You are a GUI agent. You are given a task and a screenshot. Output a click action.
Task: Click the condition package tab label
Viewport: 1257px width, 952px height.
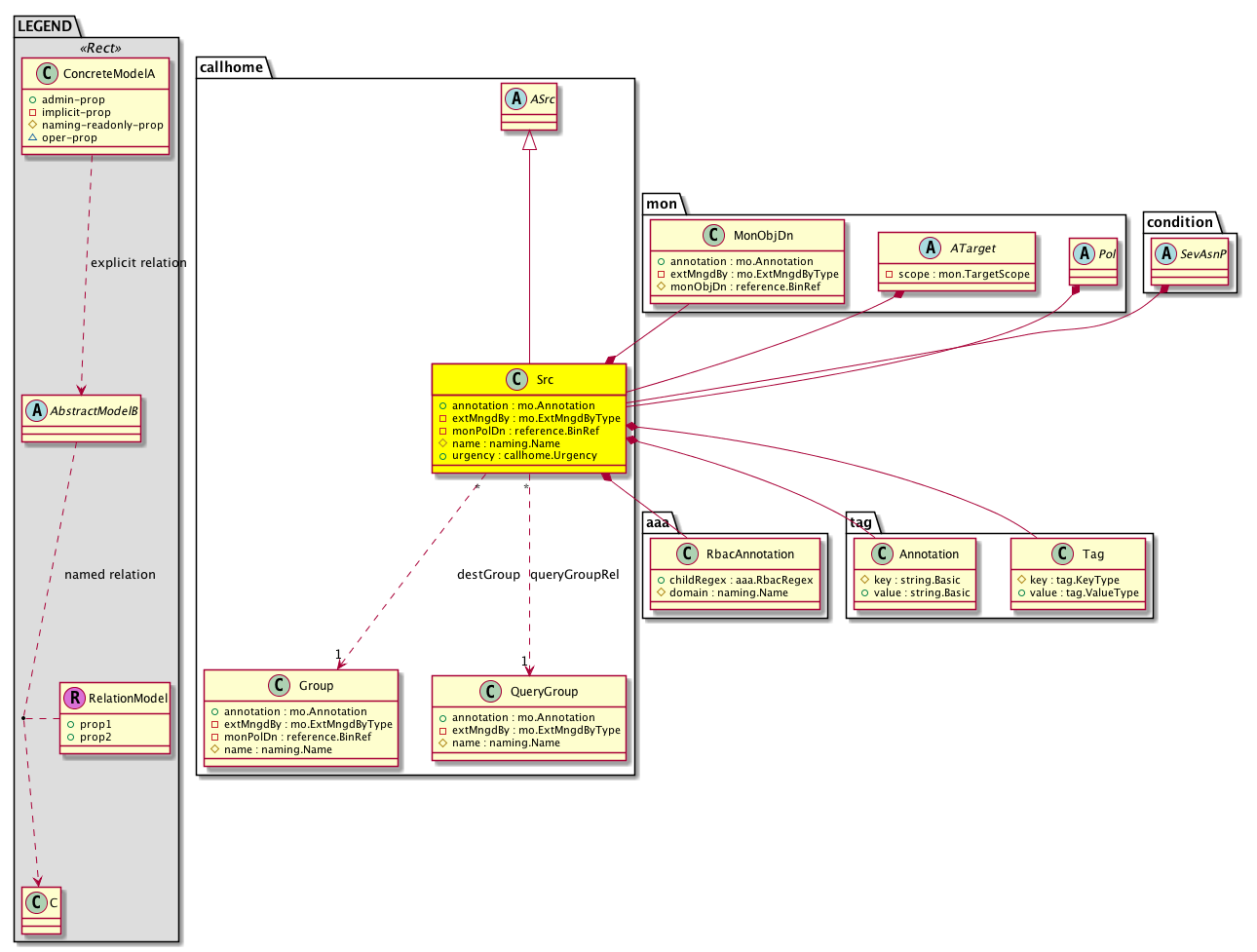[x=1179, y=222]
